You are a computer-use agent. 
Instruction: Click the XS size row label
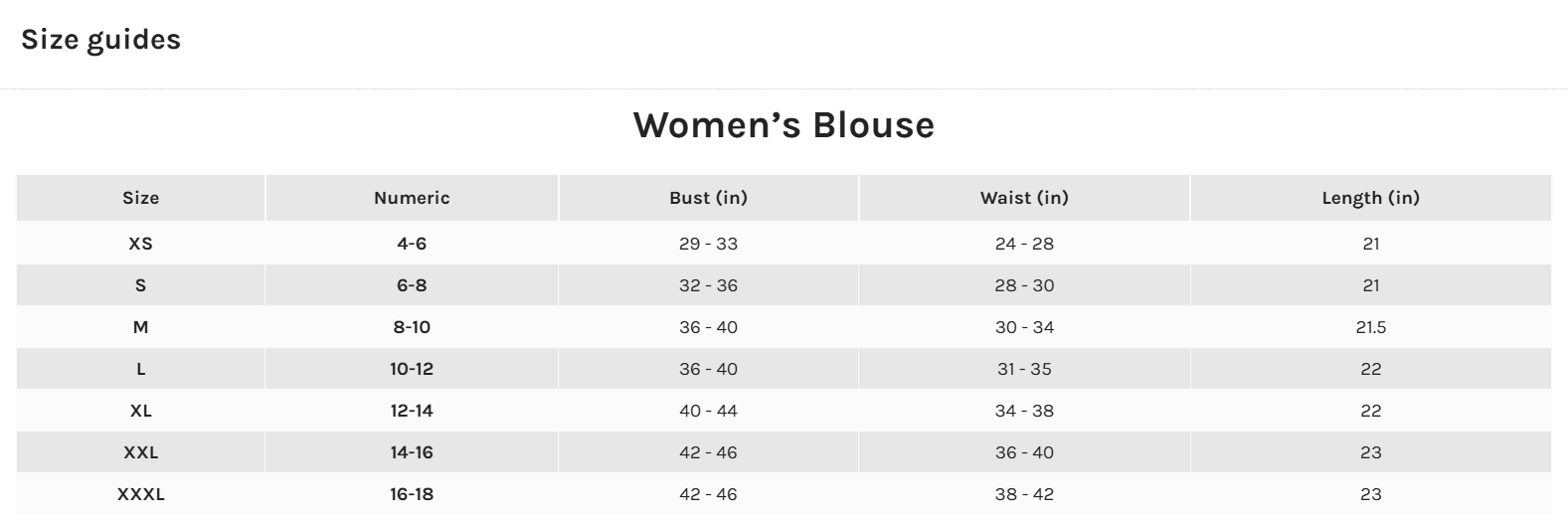tap(140, 244)
